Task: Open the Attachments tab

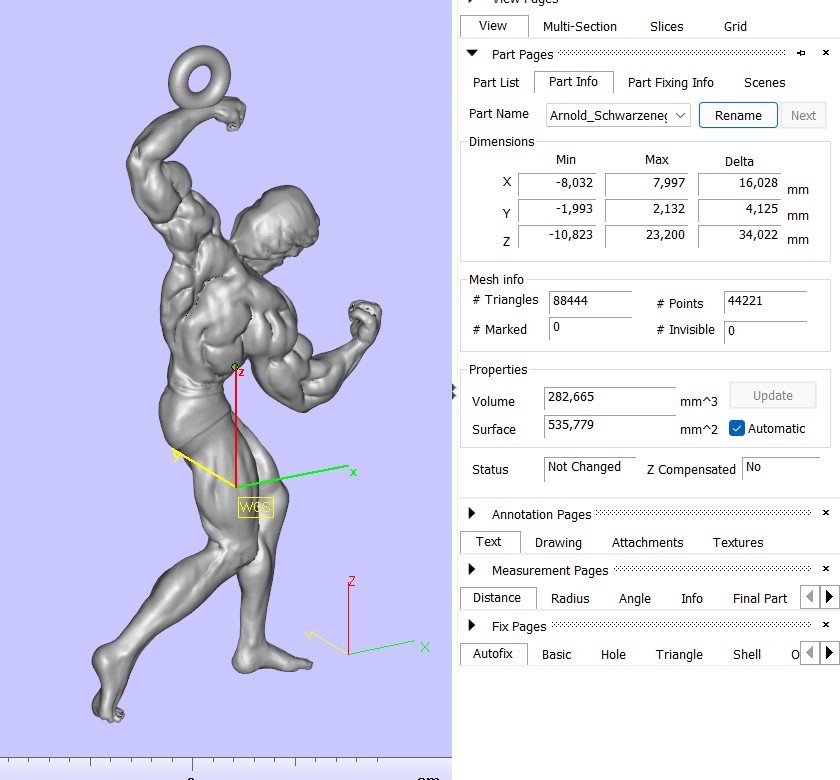Action: pyautogui.click(x=648, y=543)
